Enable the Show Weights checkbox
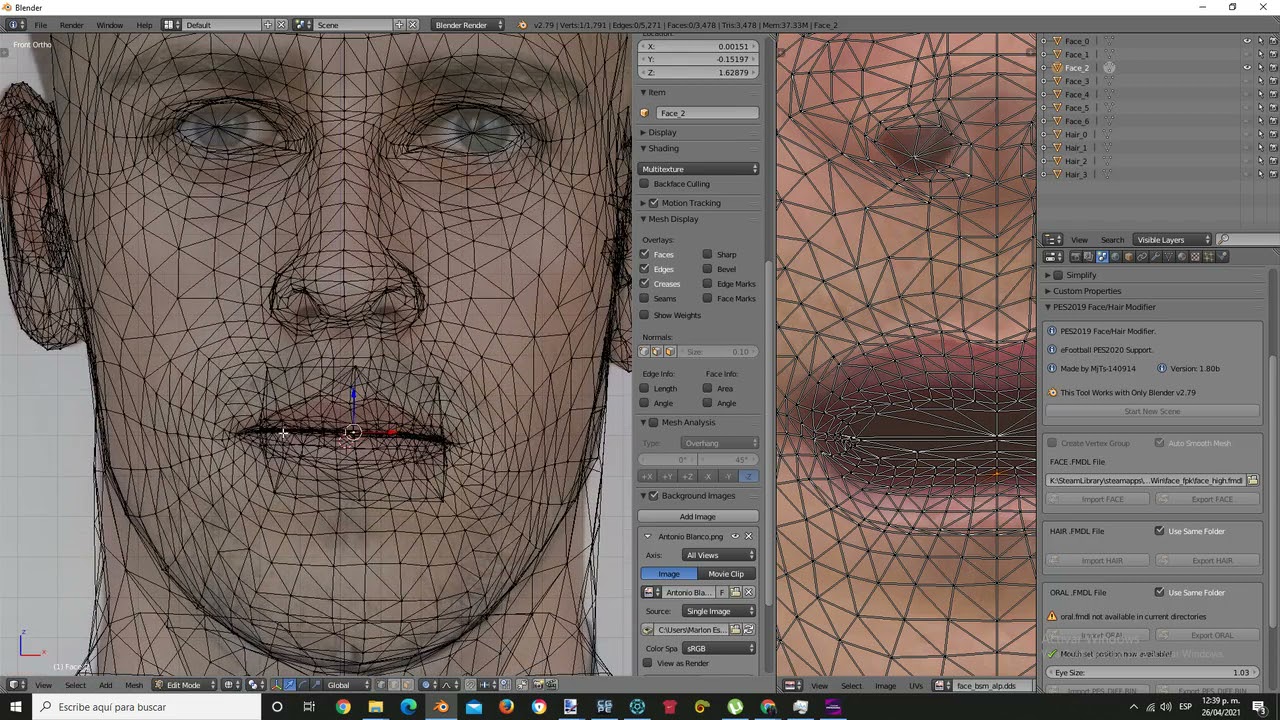The image size is (1280, 720). [645, 315]
